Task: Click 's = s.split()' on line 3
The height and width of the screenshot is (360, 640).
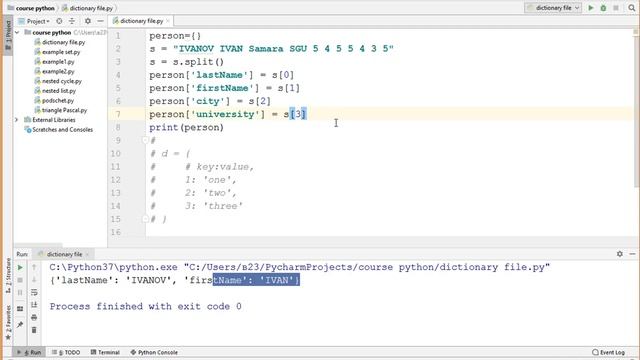Action: click(187, 62)
